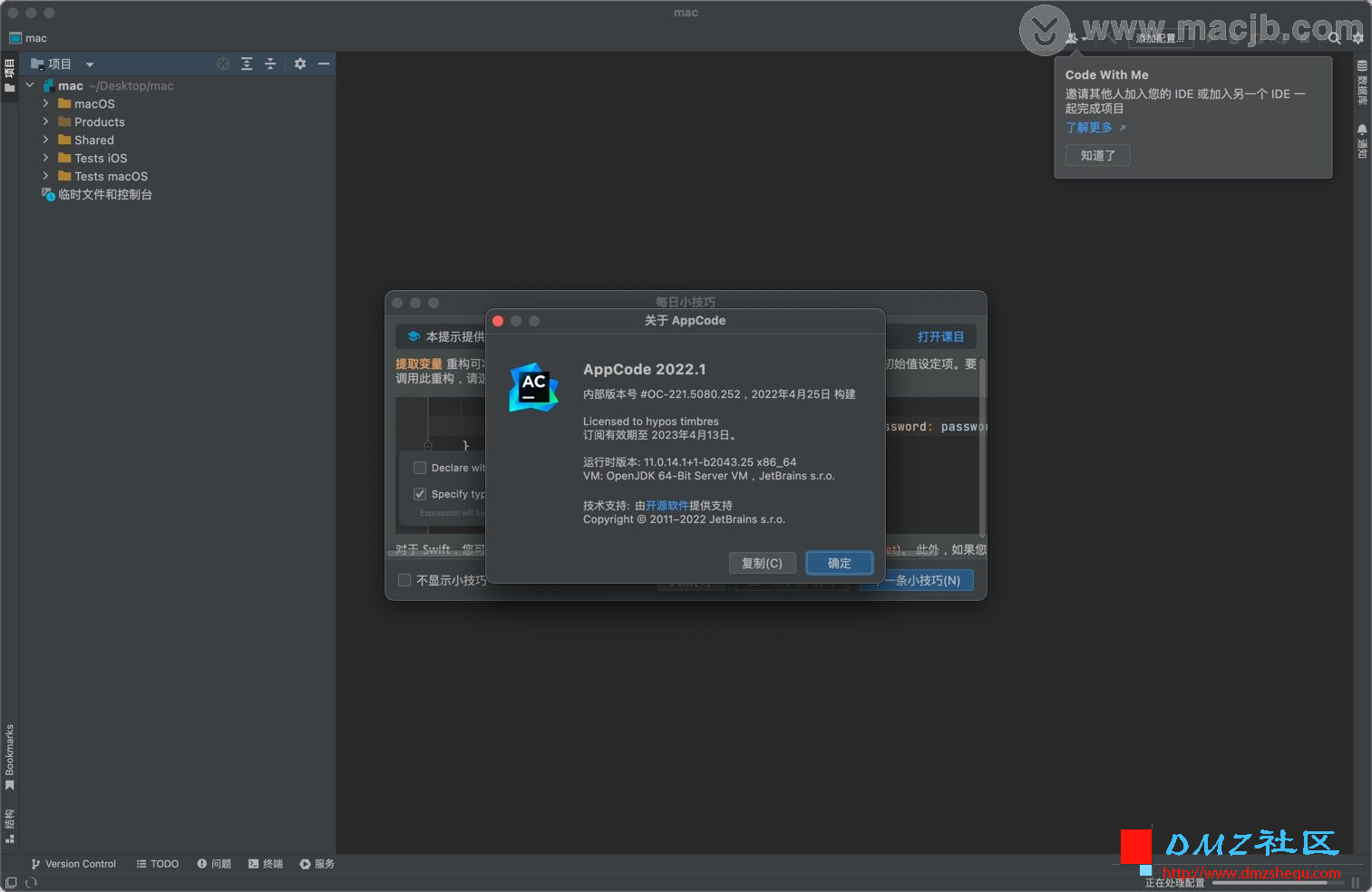The width and height of the screenshot is (1372, 892).
Task: Click the Shared folder icon
Action: [64, 140]
